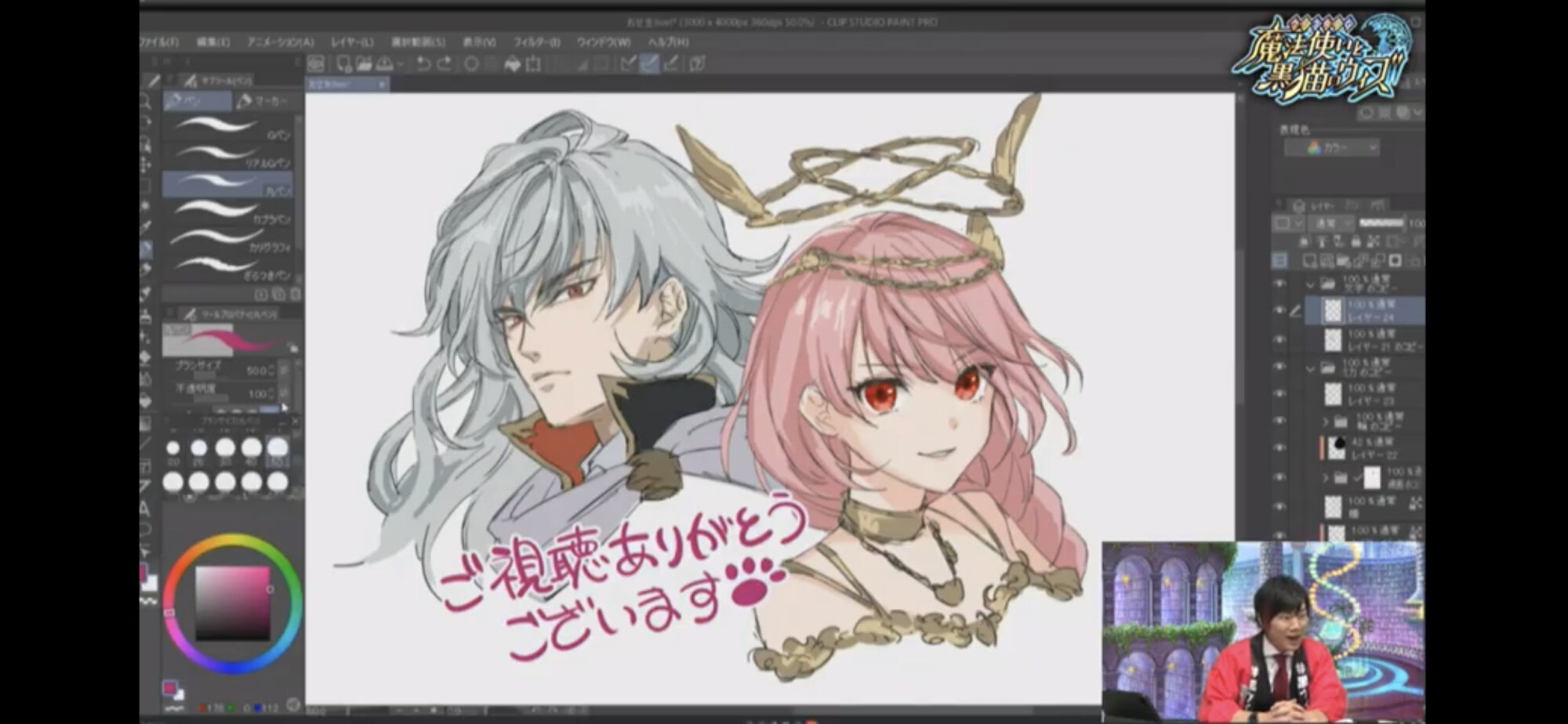Open the アニメーション(A) menu
This screenshot has width=1568, height=724.
(x=280, y=42)
